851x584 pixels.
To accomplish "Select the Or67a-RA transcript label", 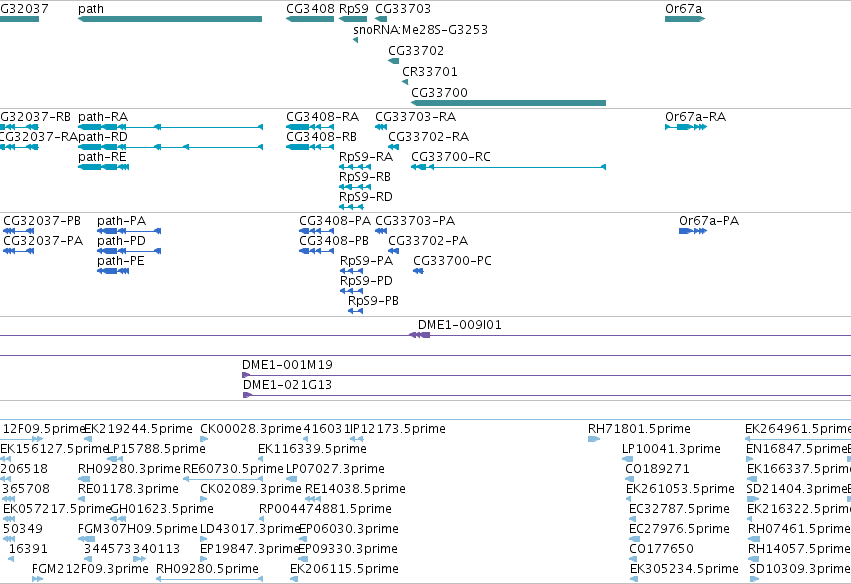I will (695, 117).
